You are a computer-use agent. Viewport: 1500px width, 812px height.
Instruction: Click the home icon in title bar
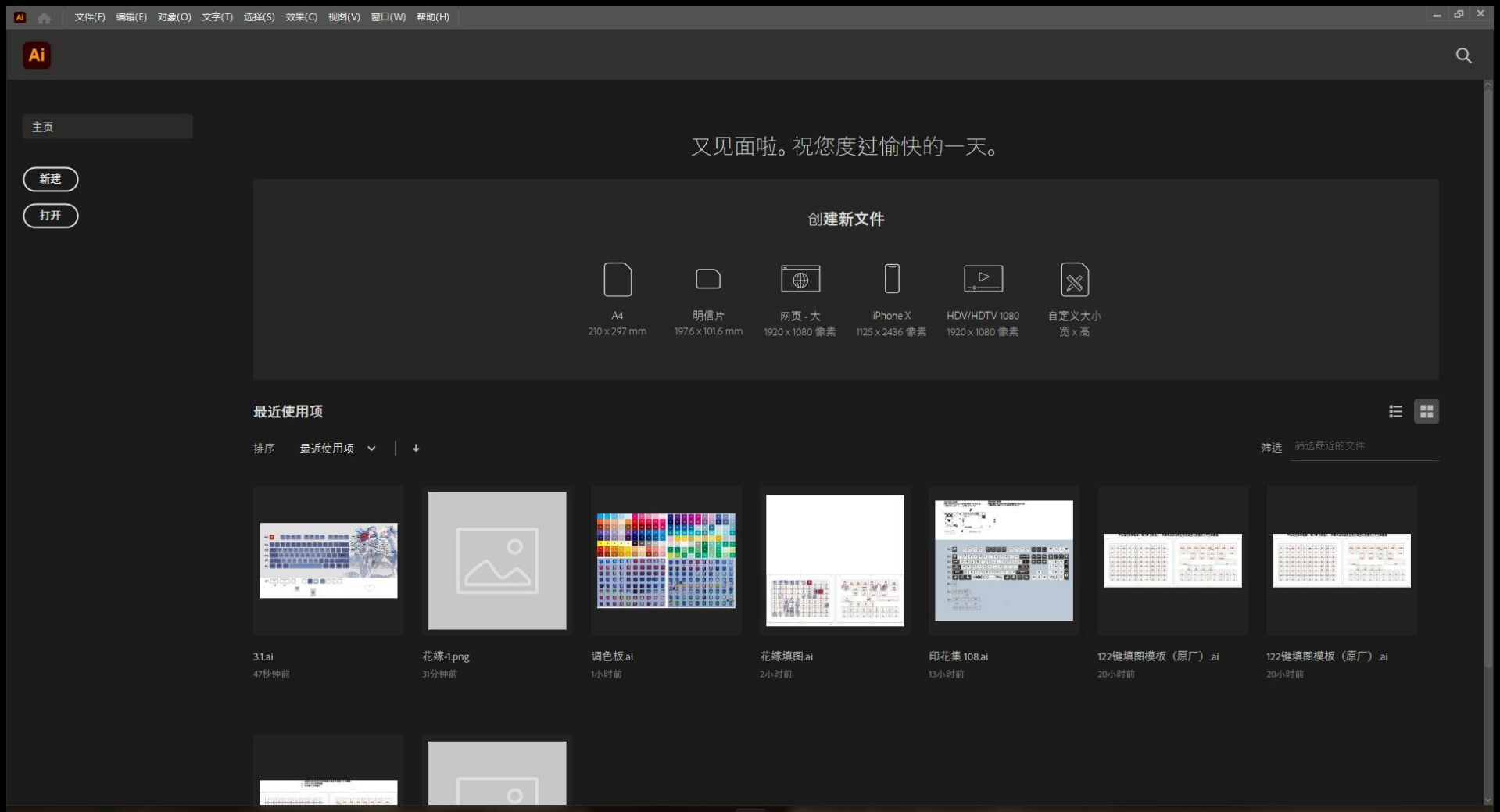pyautogui.click(x=45, y=17)
